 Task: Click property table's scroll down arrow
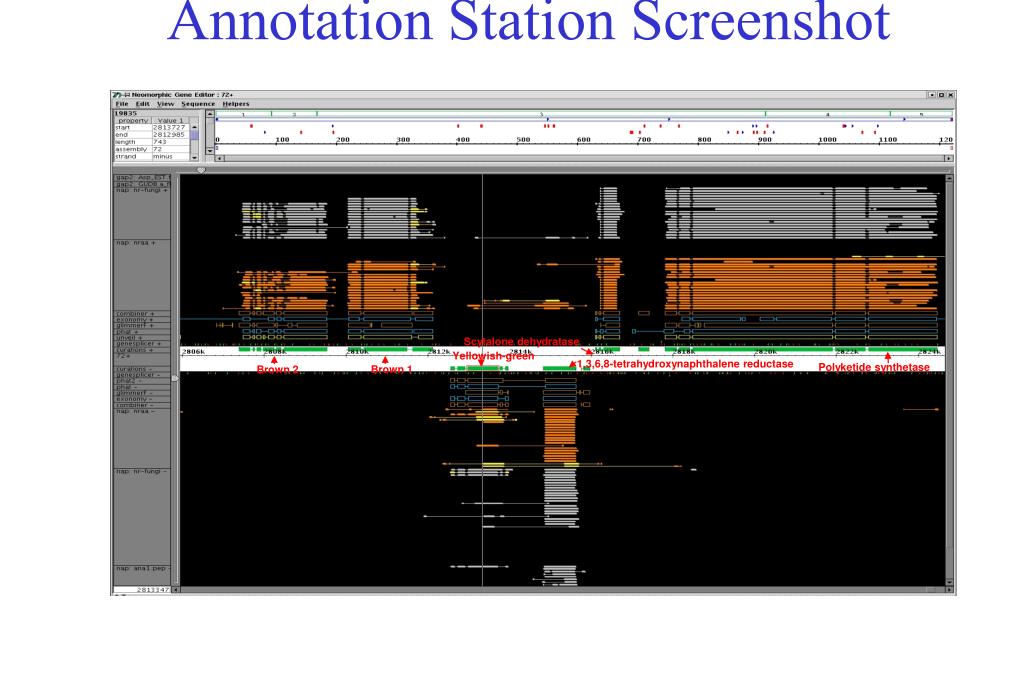[x=194, y=157]
